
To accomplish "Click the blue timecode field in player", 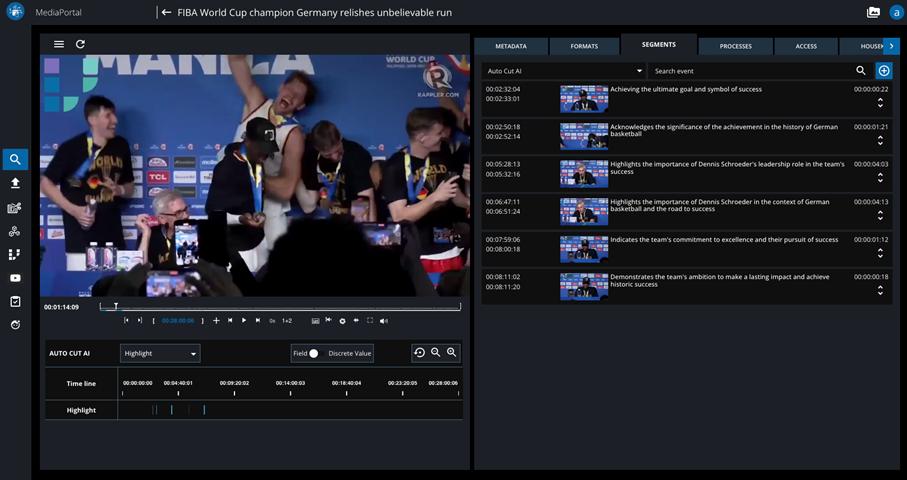I will tap(178, 321).
